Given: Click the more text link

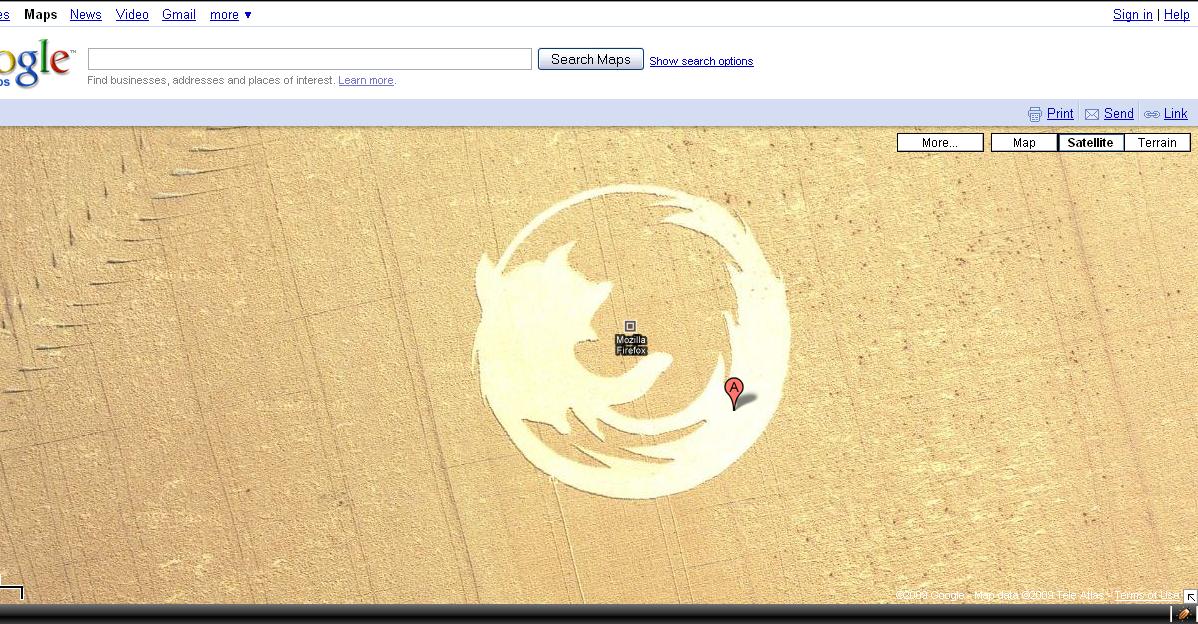Looking at the screenshot, I should [x=225, y=15].
